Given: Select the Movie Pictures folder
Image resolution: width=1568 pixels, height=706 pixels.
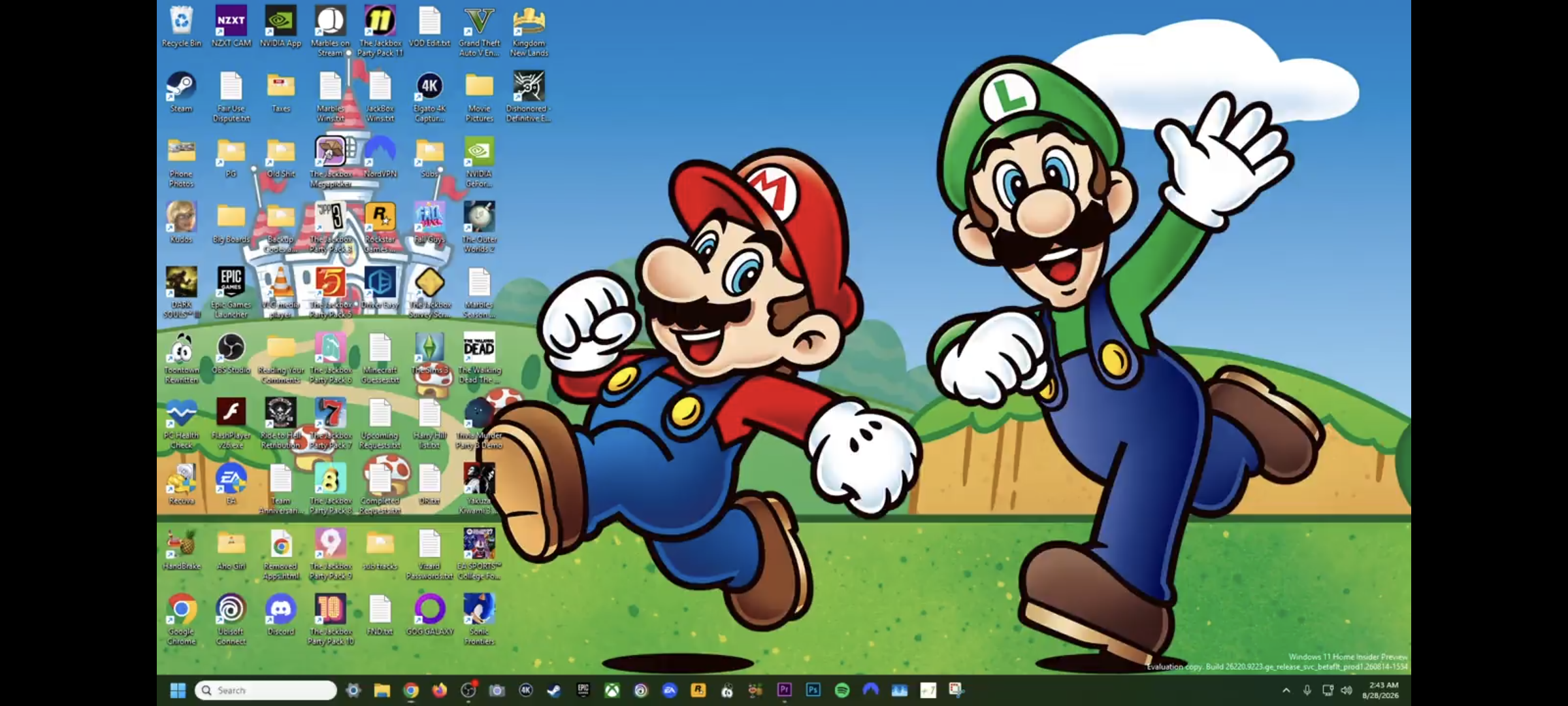Looking at the screenshot, I should [x=480, y=96].
